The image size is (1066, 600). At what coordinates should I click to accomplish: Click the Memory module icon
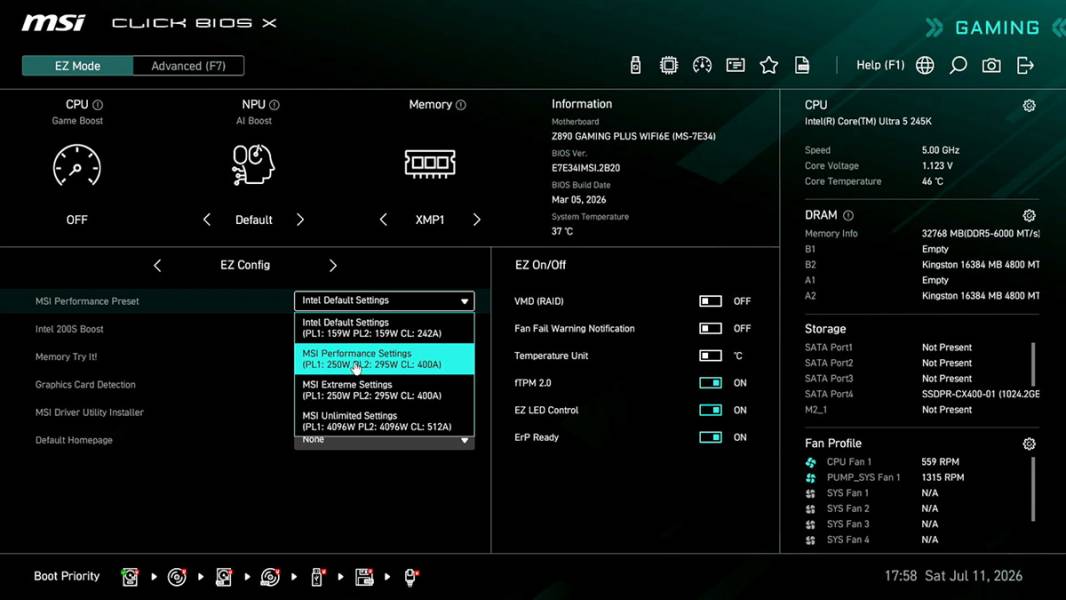430,163
